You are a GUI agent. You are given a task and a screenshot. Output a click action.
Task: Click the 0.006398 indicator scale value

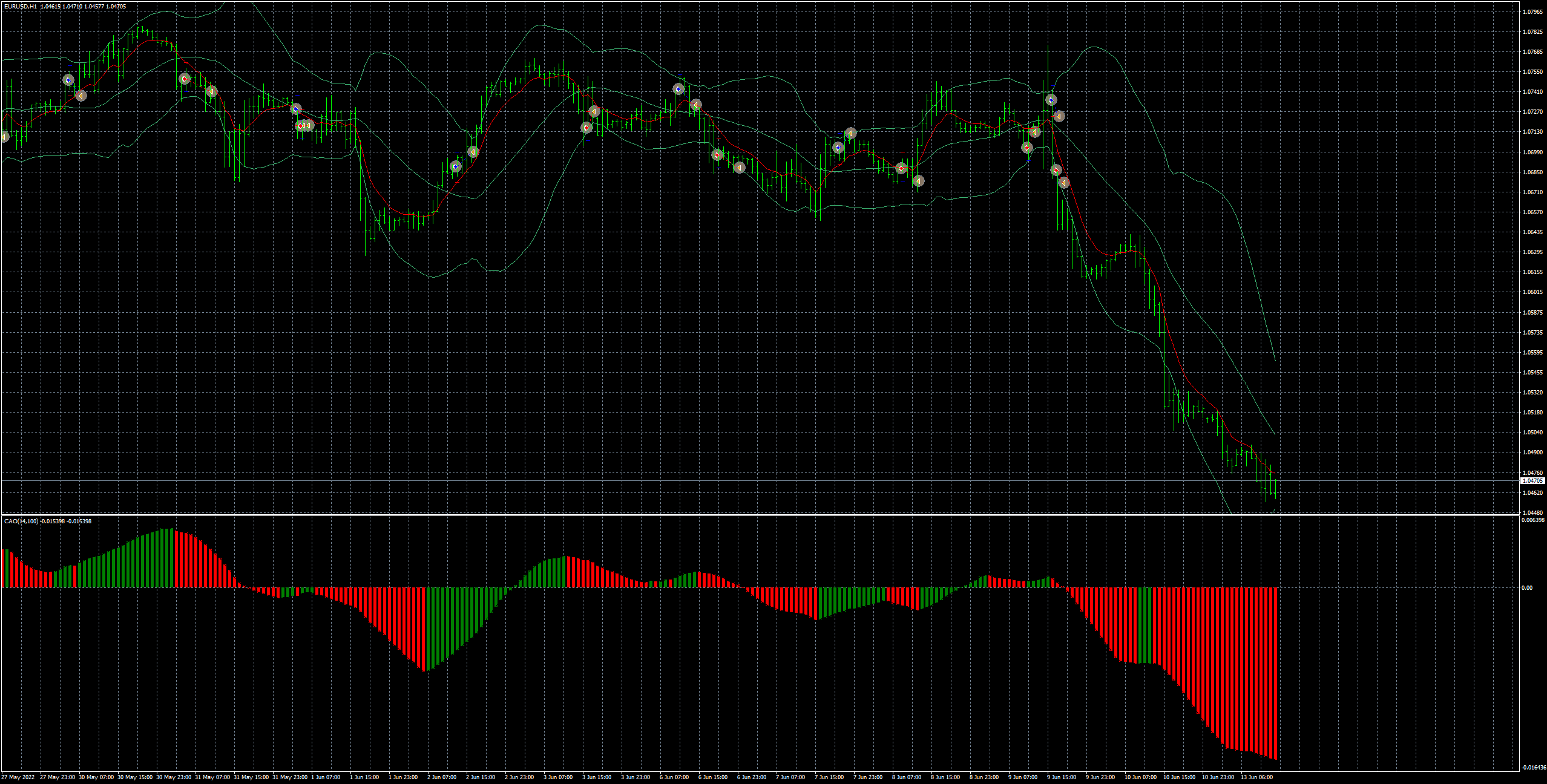(1533, 520)
